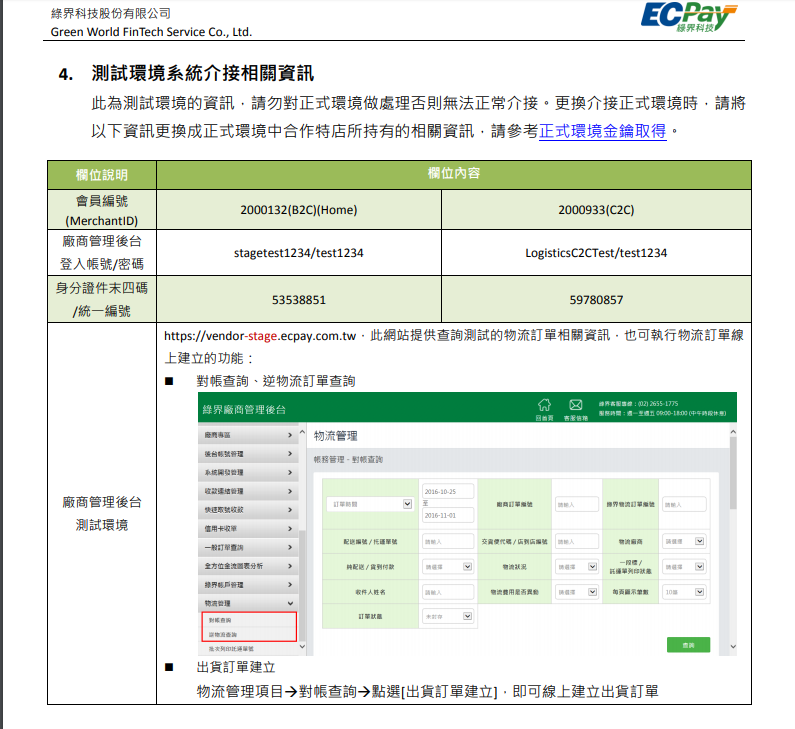795x729 pixels.
Task: Click the 廠商管理後台 測試環境 row label
Action: click(102, 514)
